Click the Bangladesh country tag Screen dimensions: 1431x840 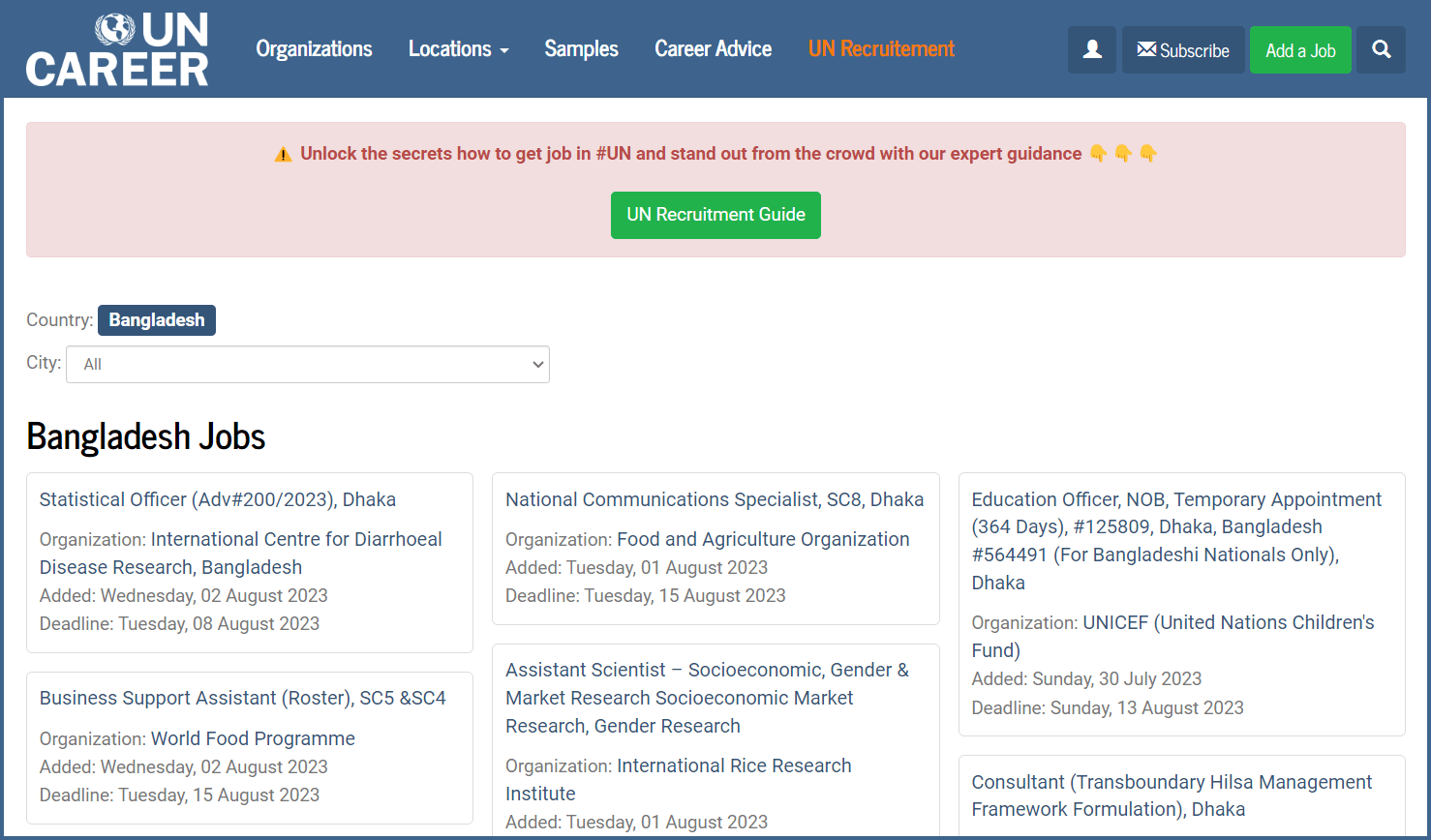click(157, 320)
